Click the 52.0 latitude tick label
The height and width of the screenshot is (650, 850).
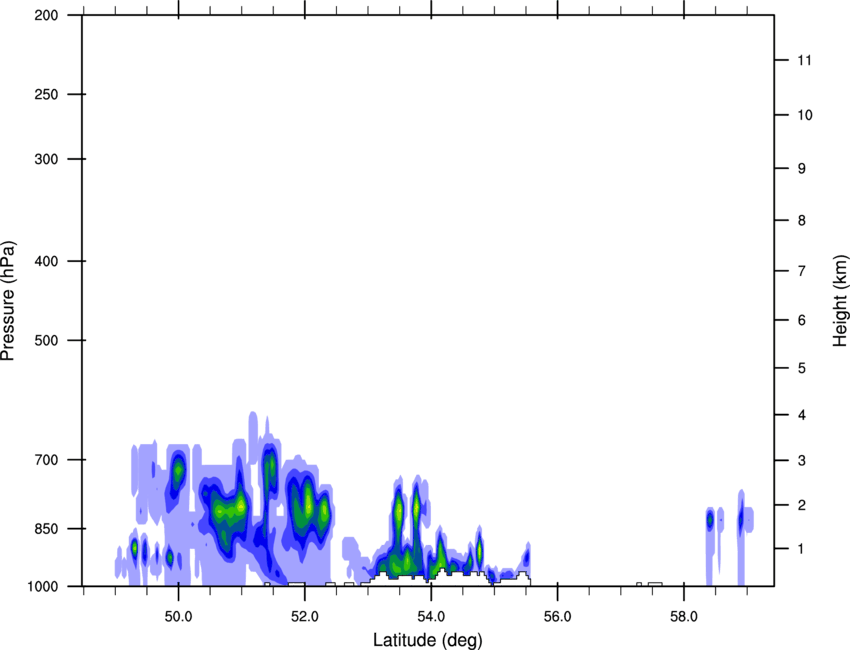305,617
